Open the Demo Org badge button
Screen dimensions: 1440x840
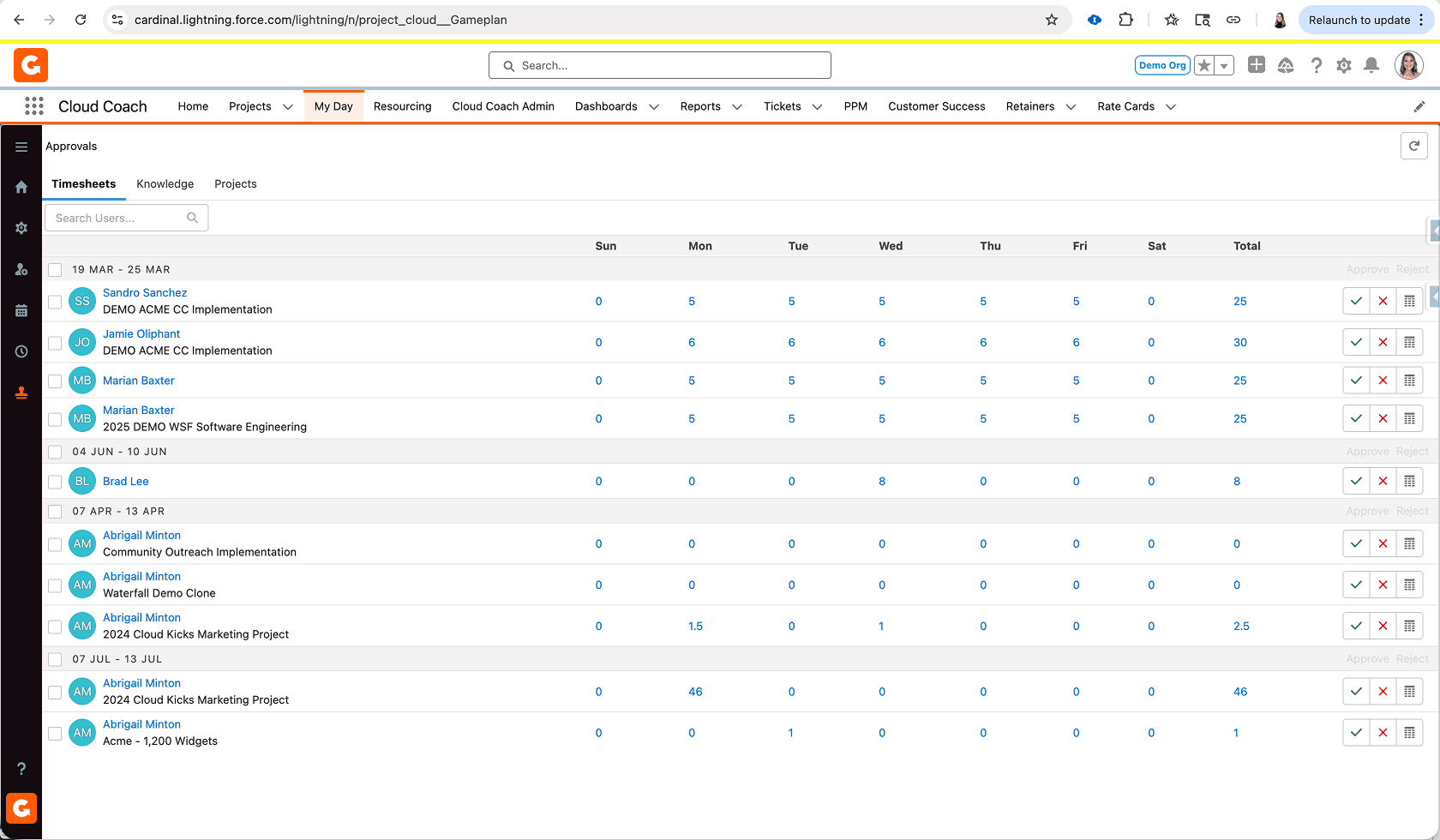tap(1162, 65)
